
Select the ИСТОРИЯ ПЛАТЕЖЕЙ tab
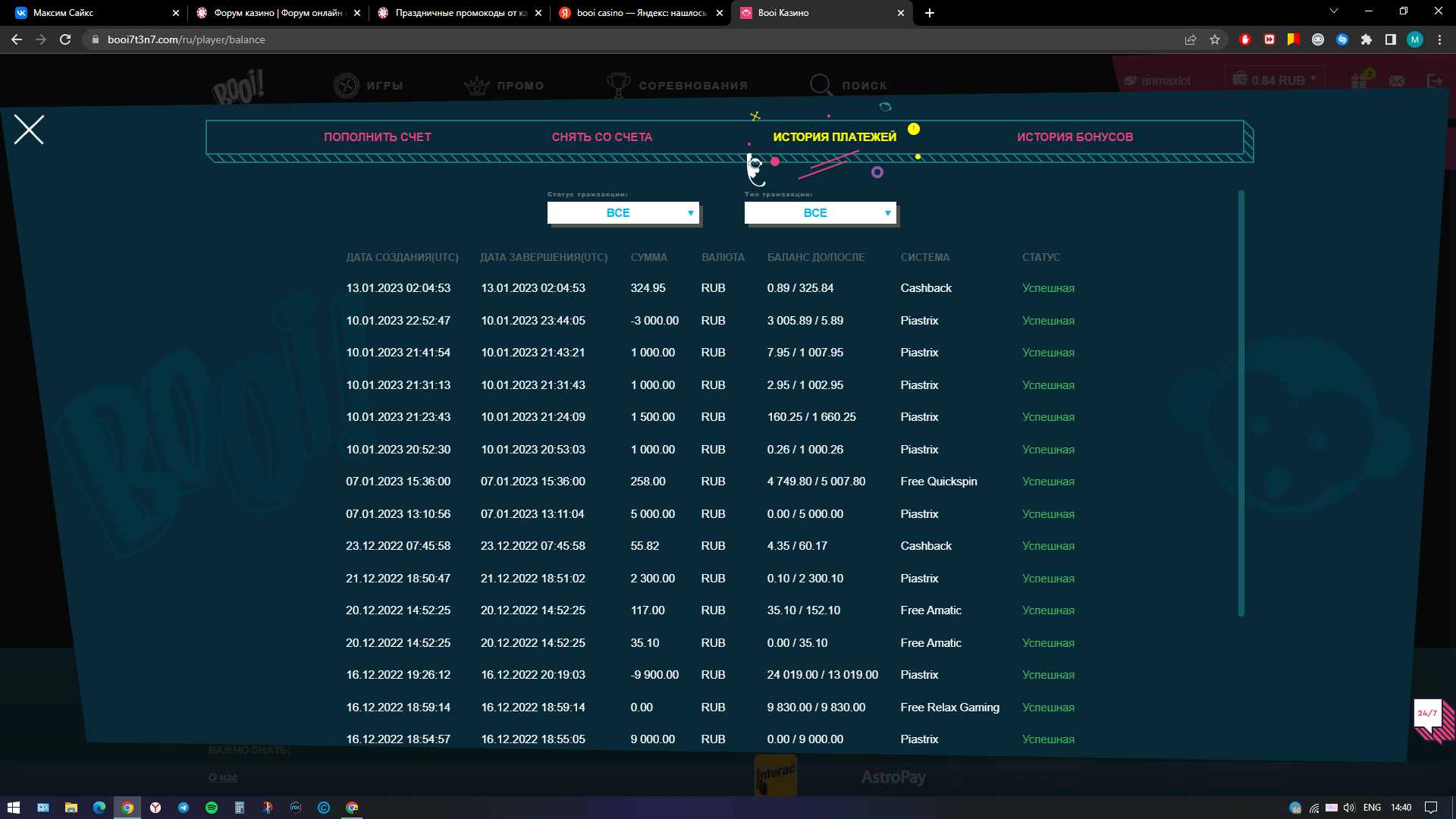834,137
